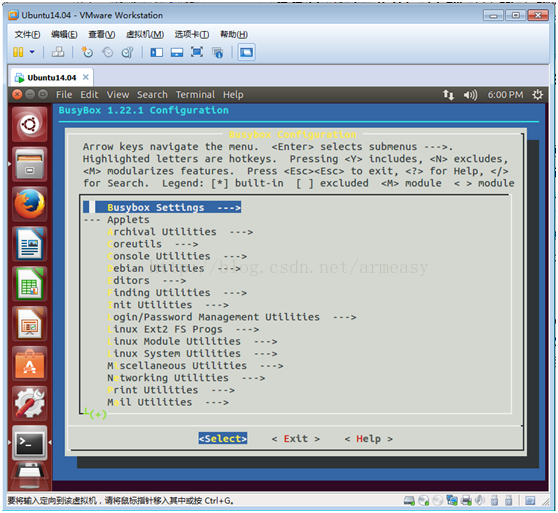Open the terminal File menu
558x513 pixels.
[x=64, y=95]
